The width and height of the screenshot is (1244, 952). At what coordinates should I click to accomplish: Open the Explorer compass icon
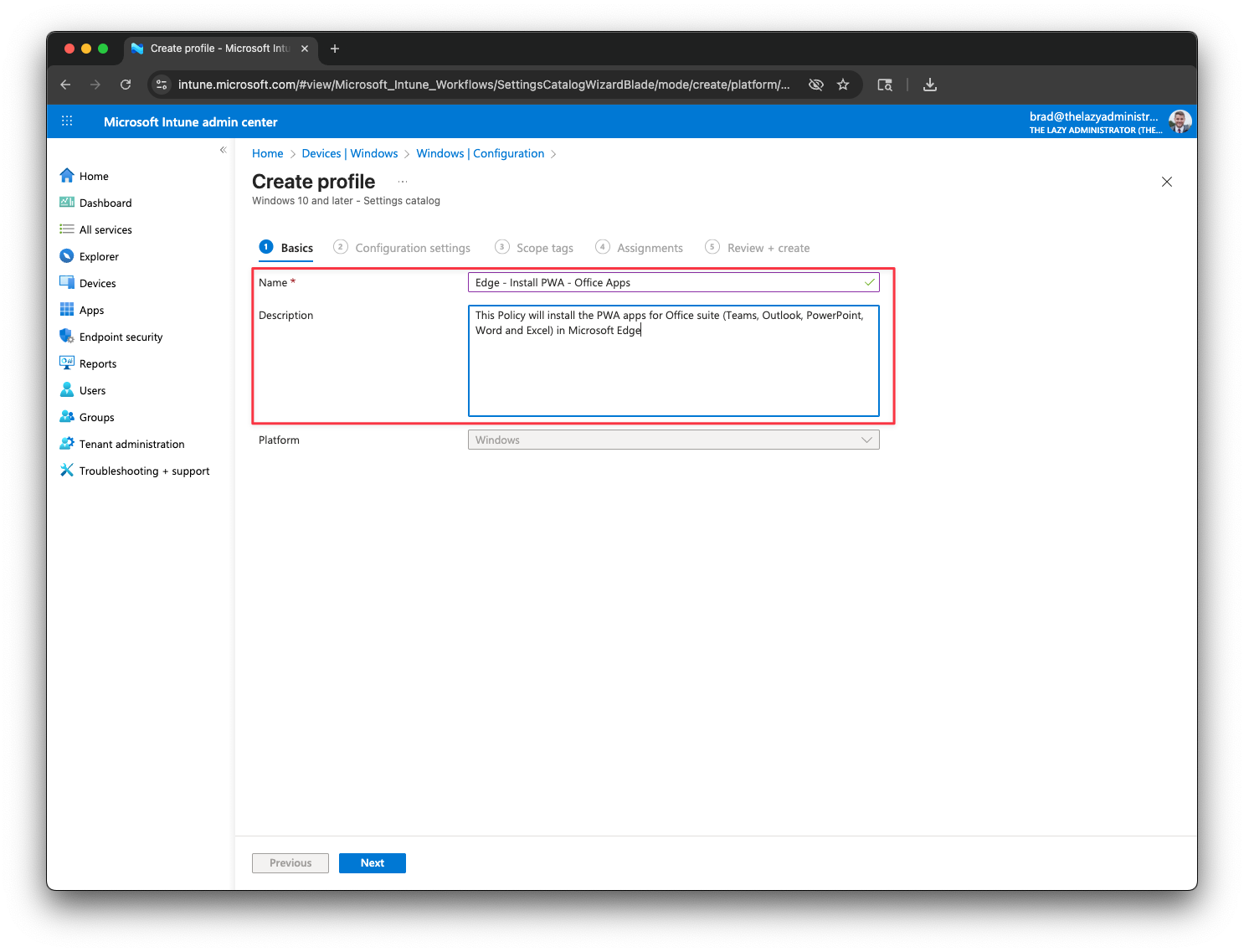pos(67,255)
